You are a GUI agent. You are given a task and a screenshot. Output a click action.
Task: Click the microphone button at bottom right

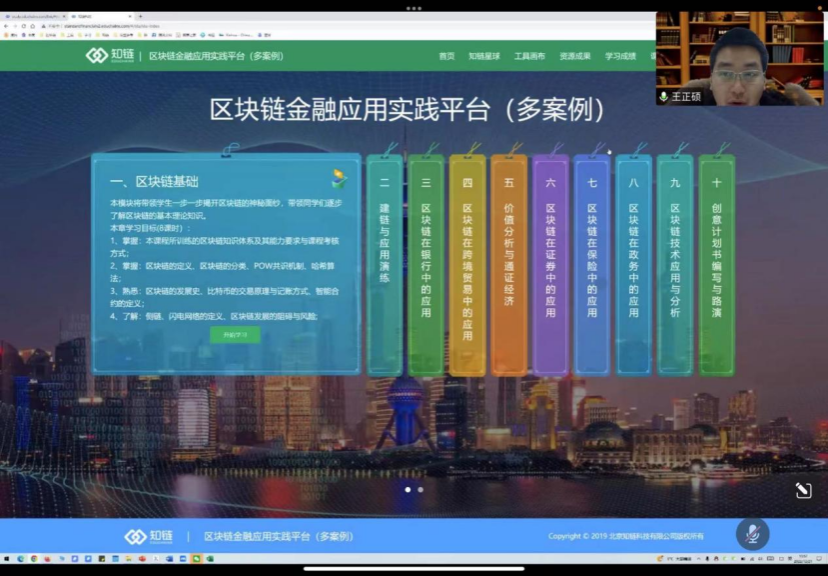(x=752, y=534)
